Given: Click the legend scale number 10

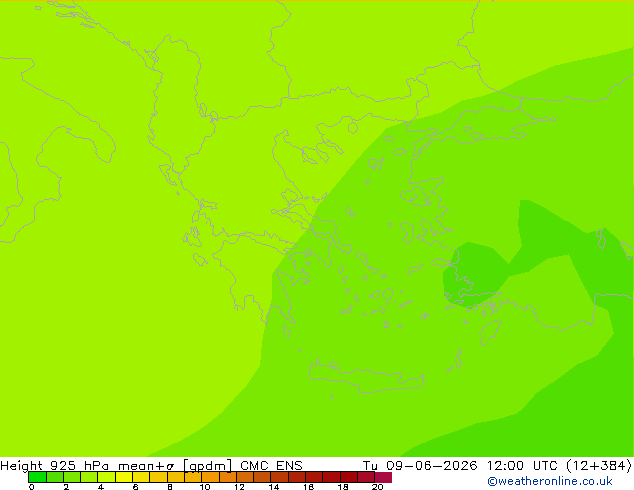Looking at the screenshot, I should click(x=205, y=487).
